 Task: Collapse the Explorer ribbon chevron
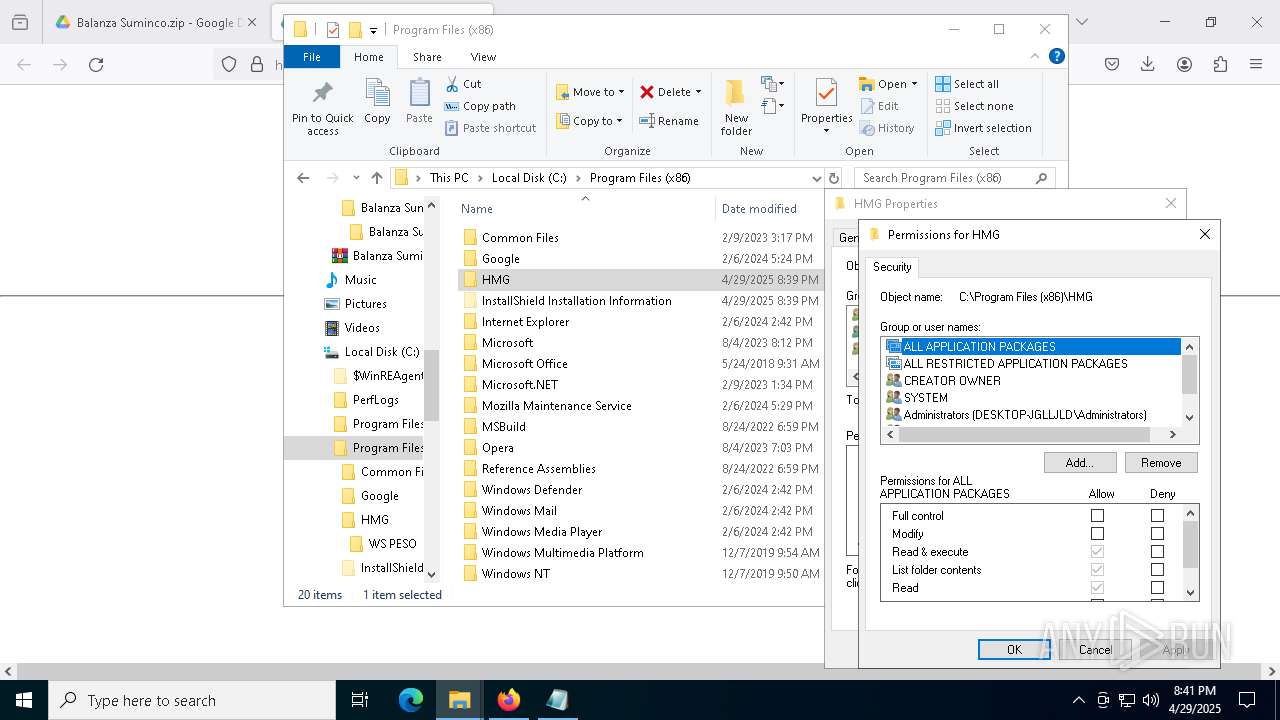point(1035,56)
